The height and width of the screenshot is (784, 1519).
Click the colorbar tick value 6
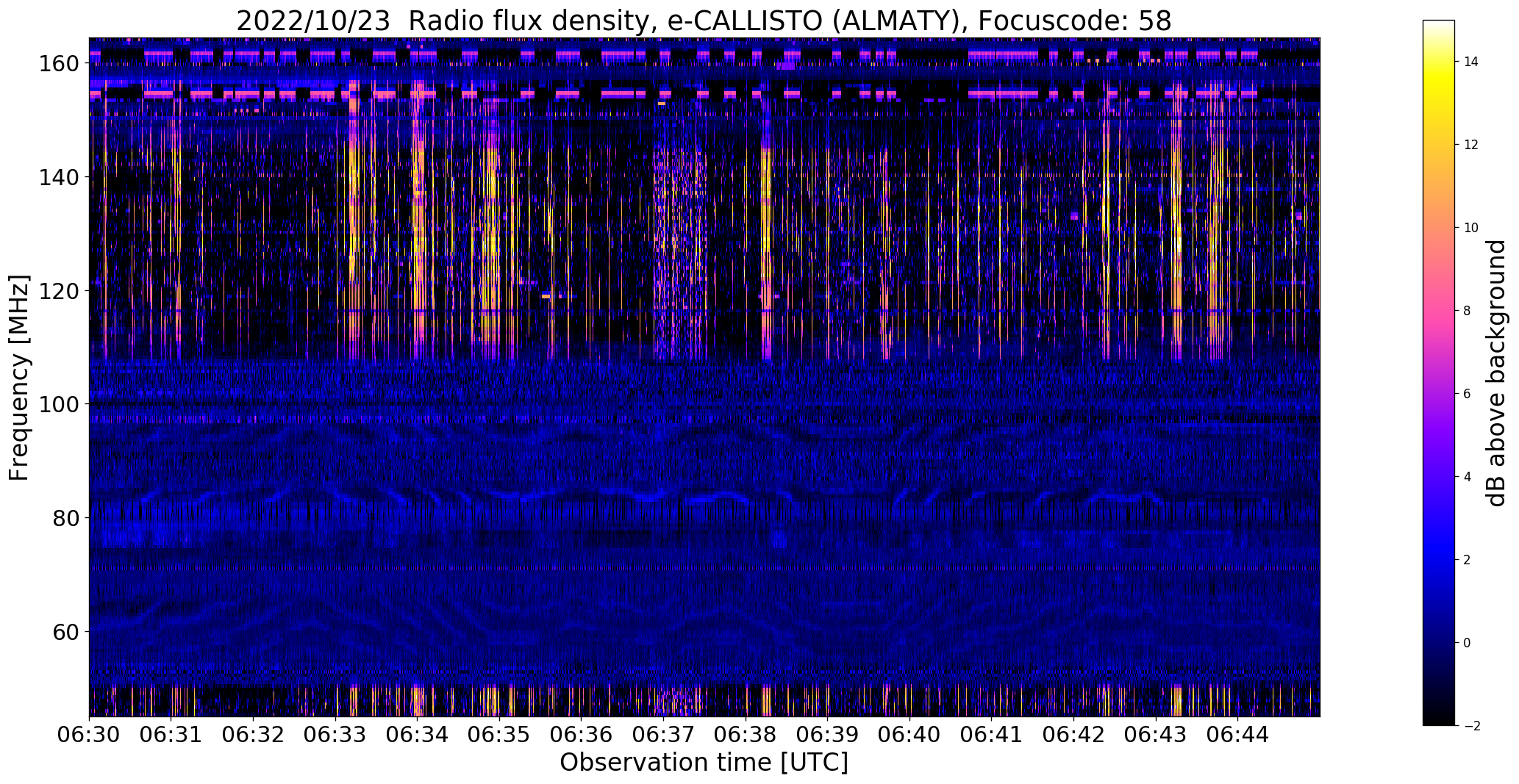tap(1467, 394)
